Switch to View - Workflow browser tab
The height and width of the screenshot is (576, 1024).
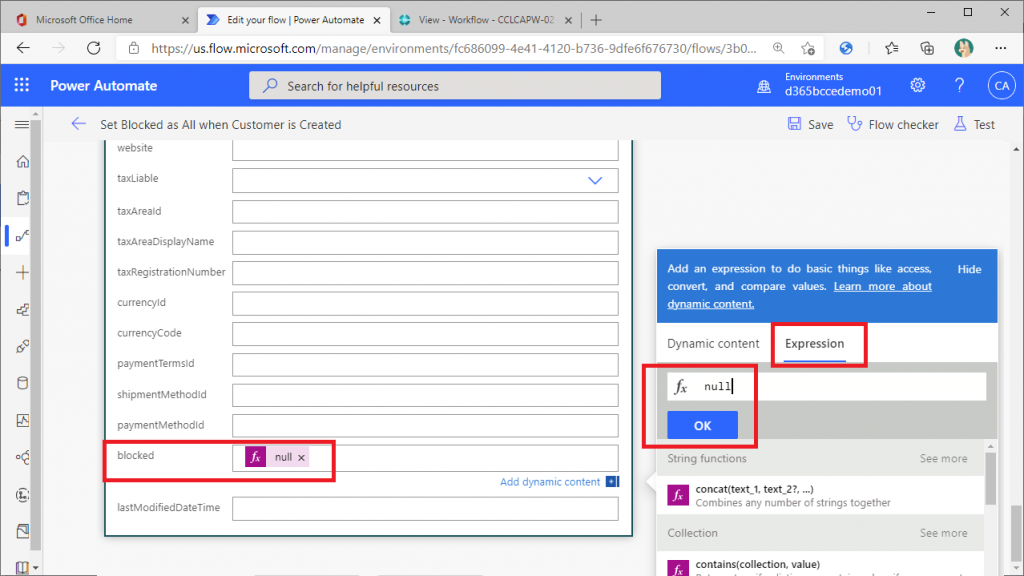click(x=486, y=20)
